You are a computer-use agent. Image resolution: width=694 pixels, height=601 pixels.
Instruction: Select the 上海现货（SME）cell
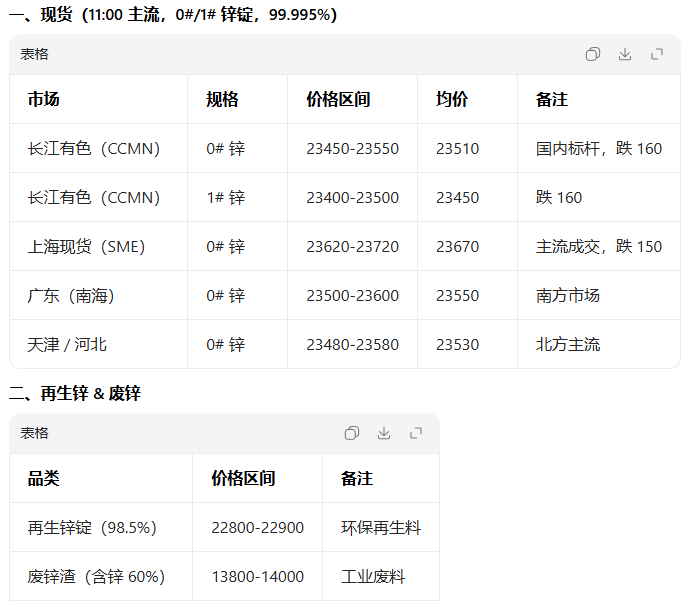pos(86,246)
